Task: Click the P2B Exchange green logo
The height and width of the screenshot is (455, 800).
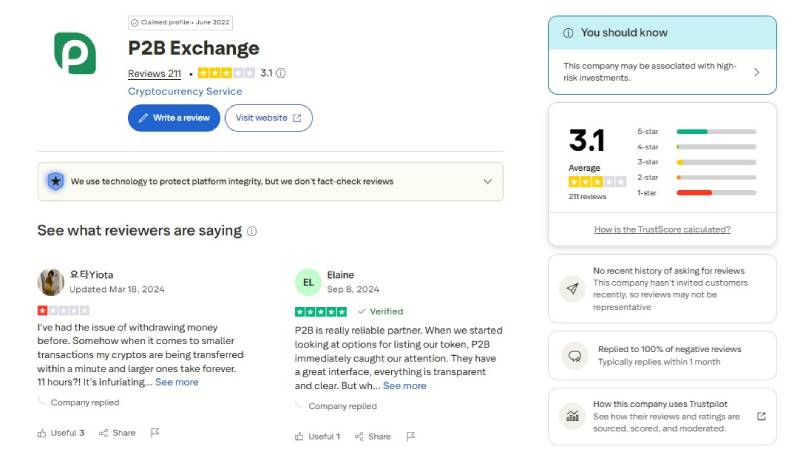Action: tap(75, 54)
